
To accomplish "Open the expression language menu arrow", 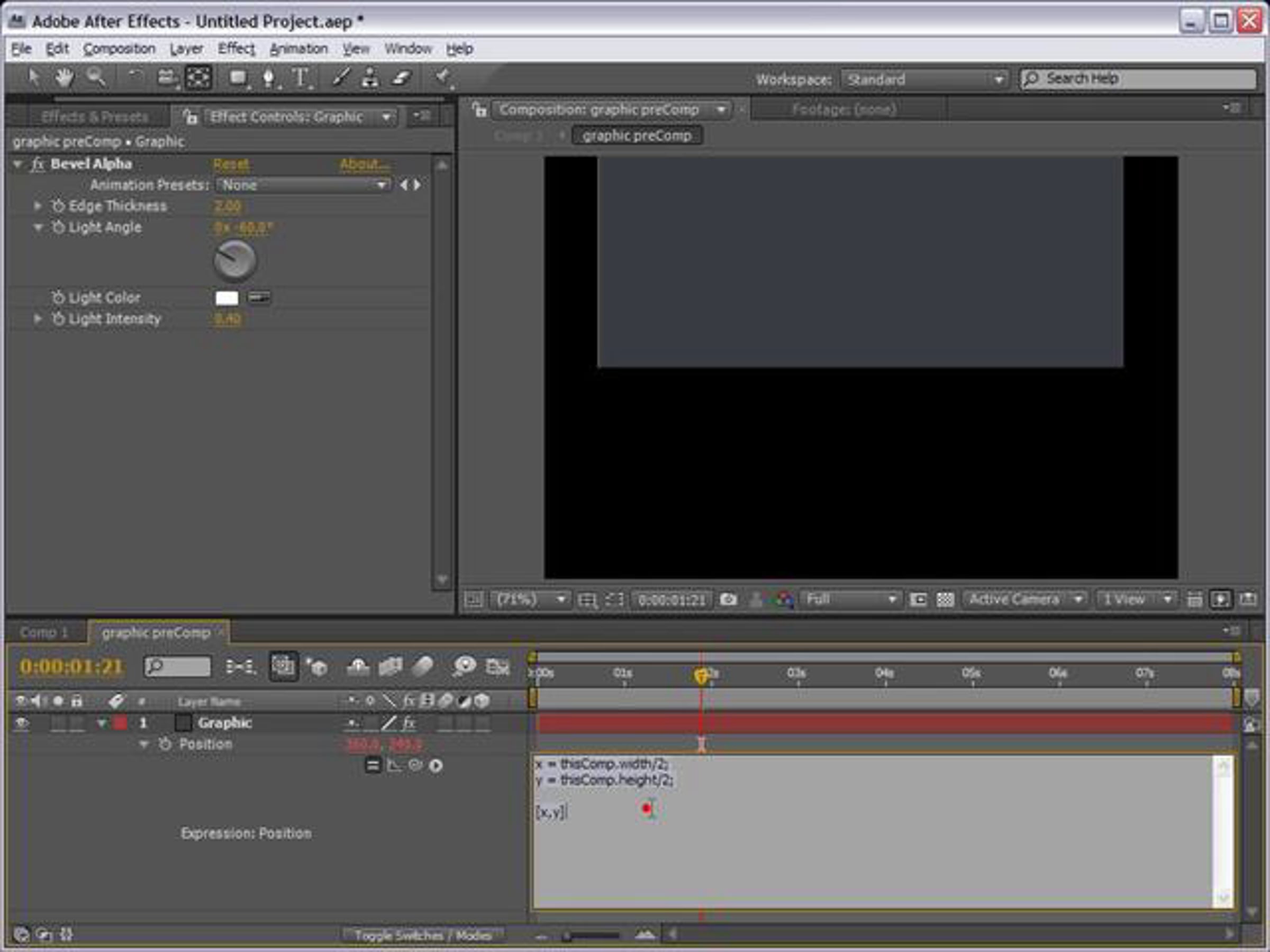I will [436, 765].
